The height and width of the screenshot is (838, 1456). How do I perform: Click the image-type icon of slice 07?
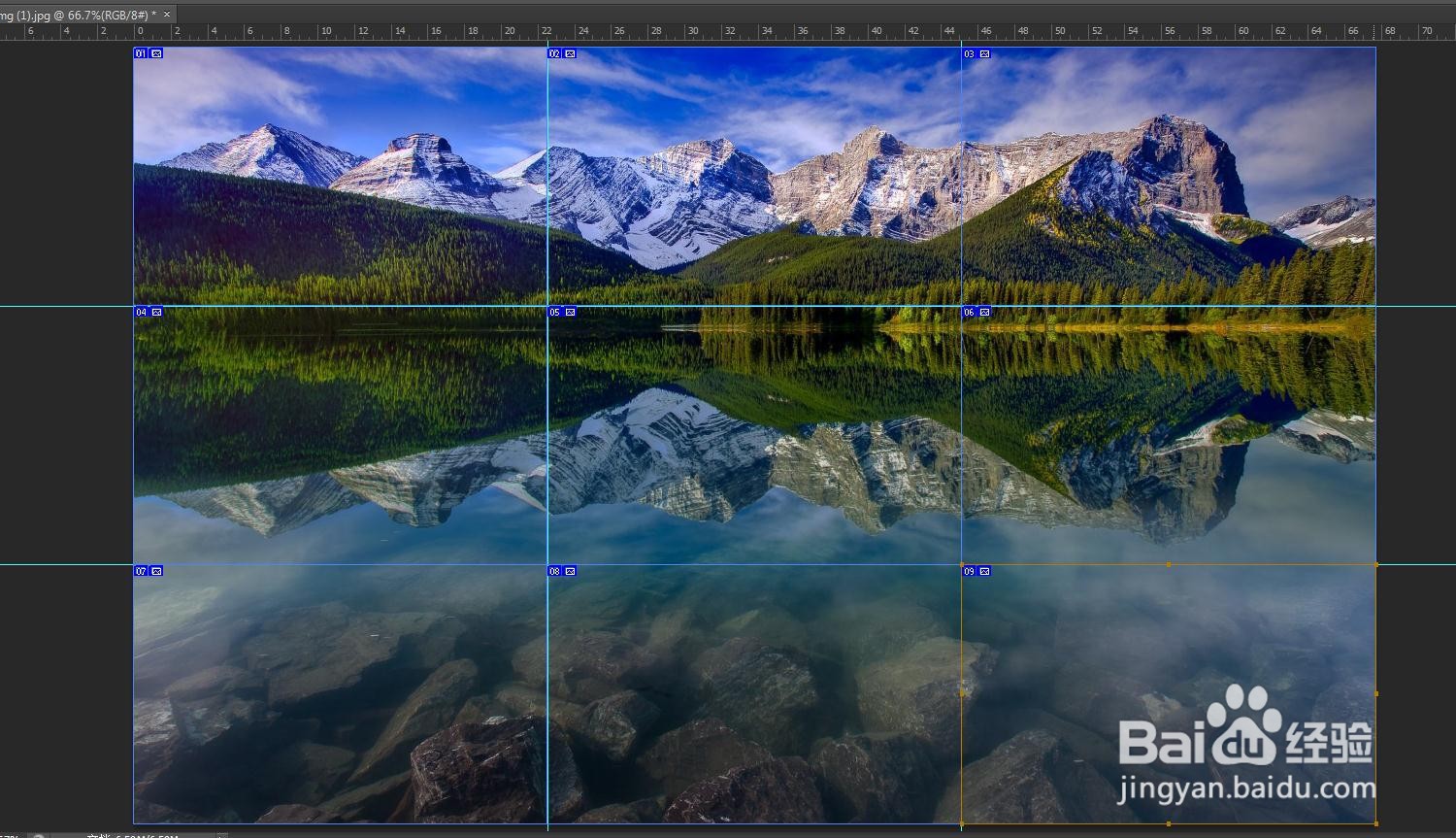click(x=156, y=571)
